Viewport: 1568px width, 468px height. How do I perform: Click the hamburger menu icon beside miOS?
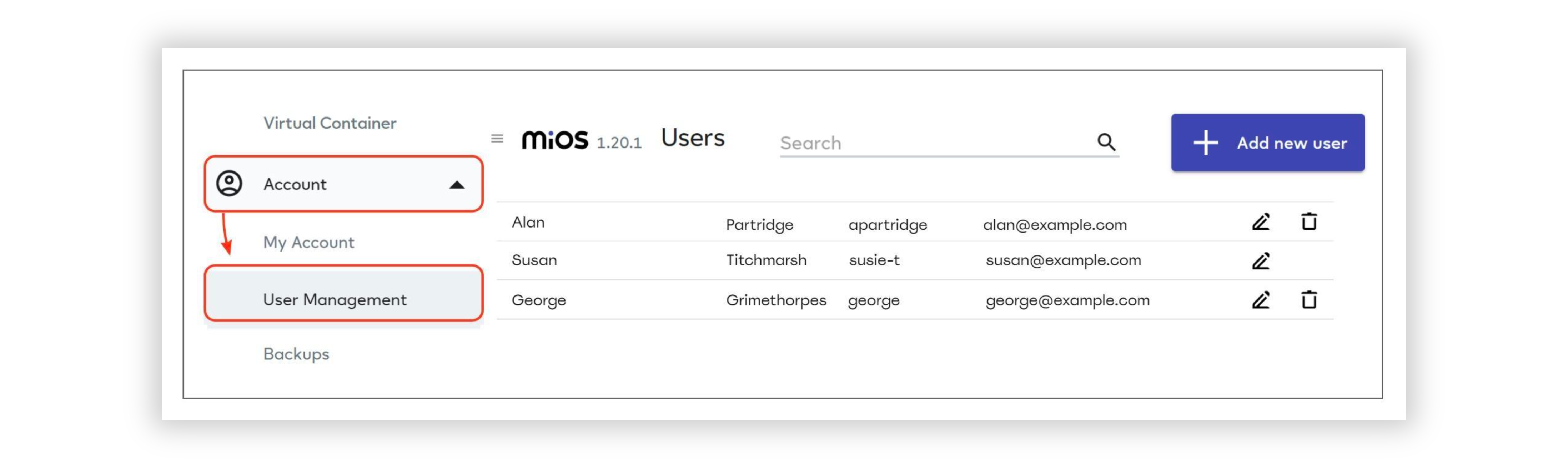click(497, 139)
